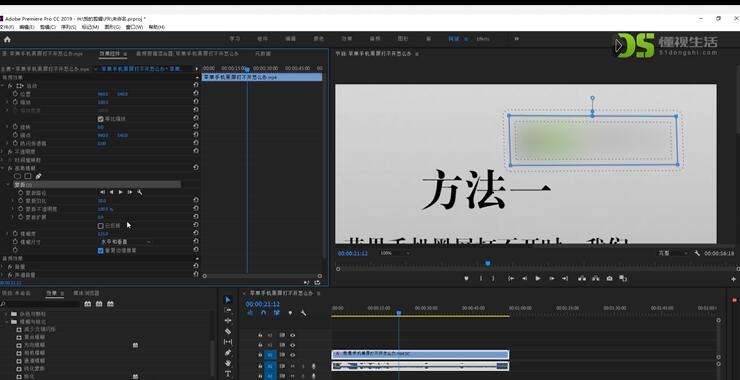
Task: Step back one frame in Program monitor
Action: [x=524, y=279]
